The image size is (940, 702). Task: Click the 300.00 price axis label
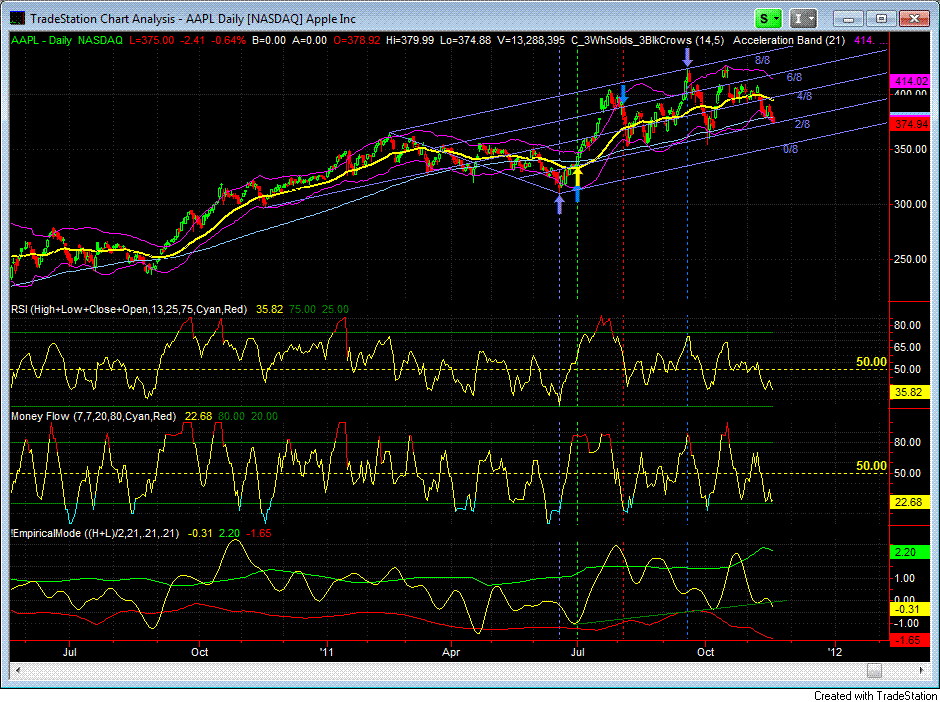pyautogui.click(x=910, y=204)
